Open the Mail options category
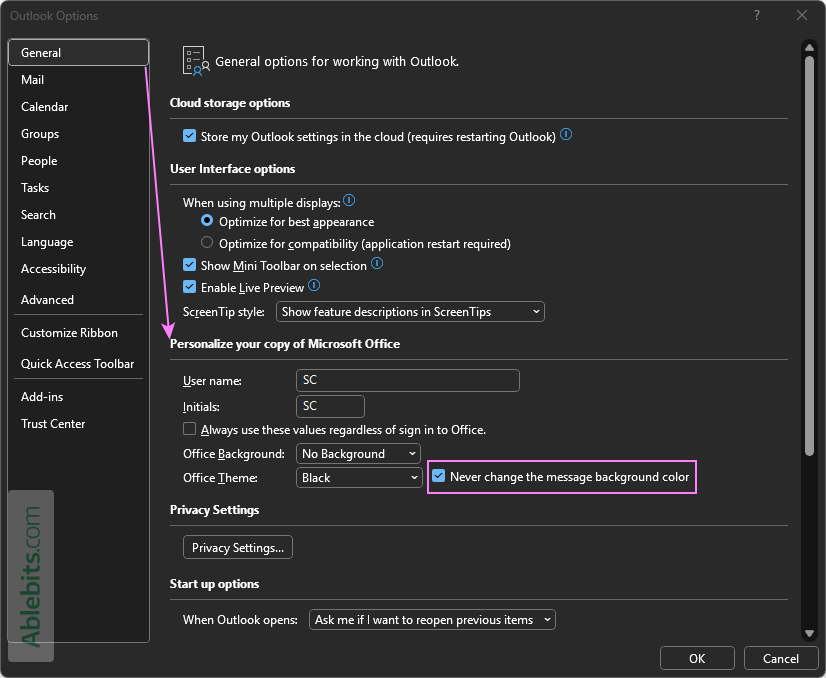This screenshot has width=826, height=678. click(x=78, y=80)
